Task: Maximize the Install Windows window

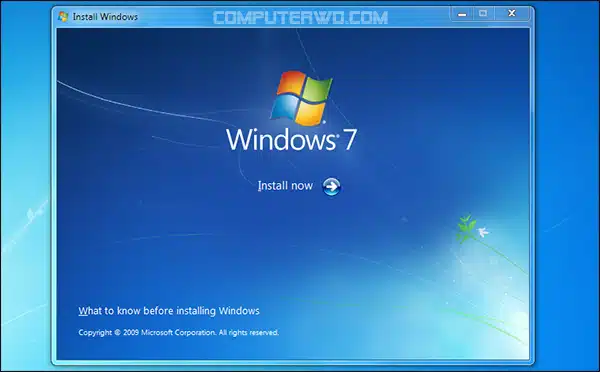Action: point(483,14)
